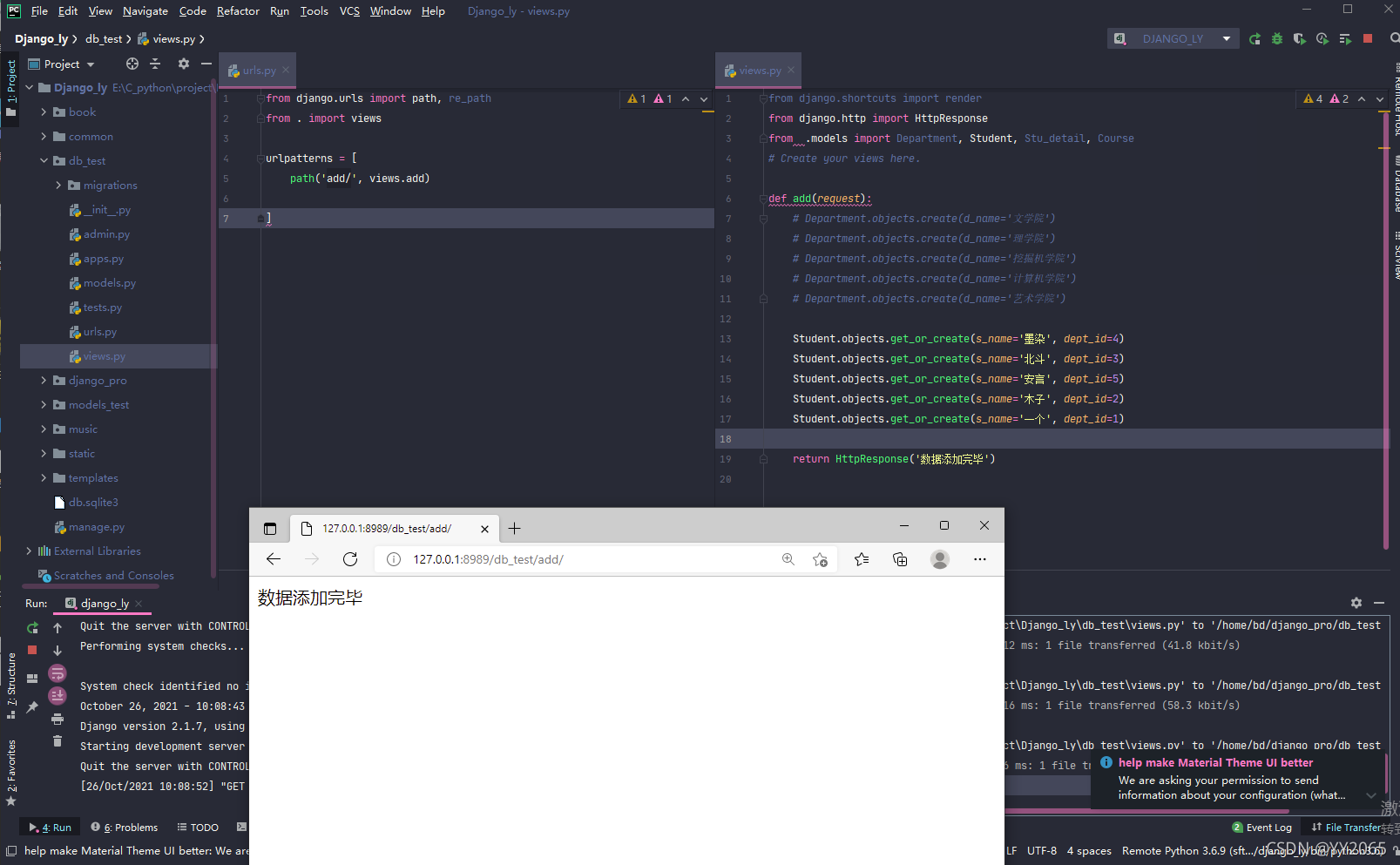The image size is (1400, 865).
Task: Pin the django_ly Run tab
Action: click(32, 706)
